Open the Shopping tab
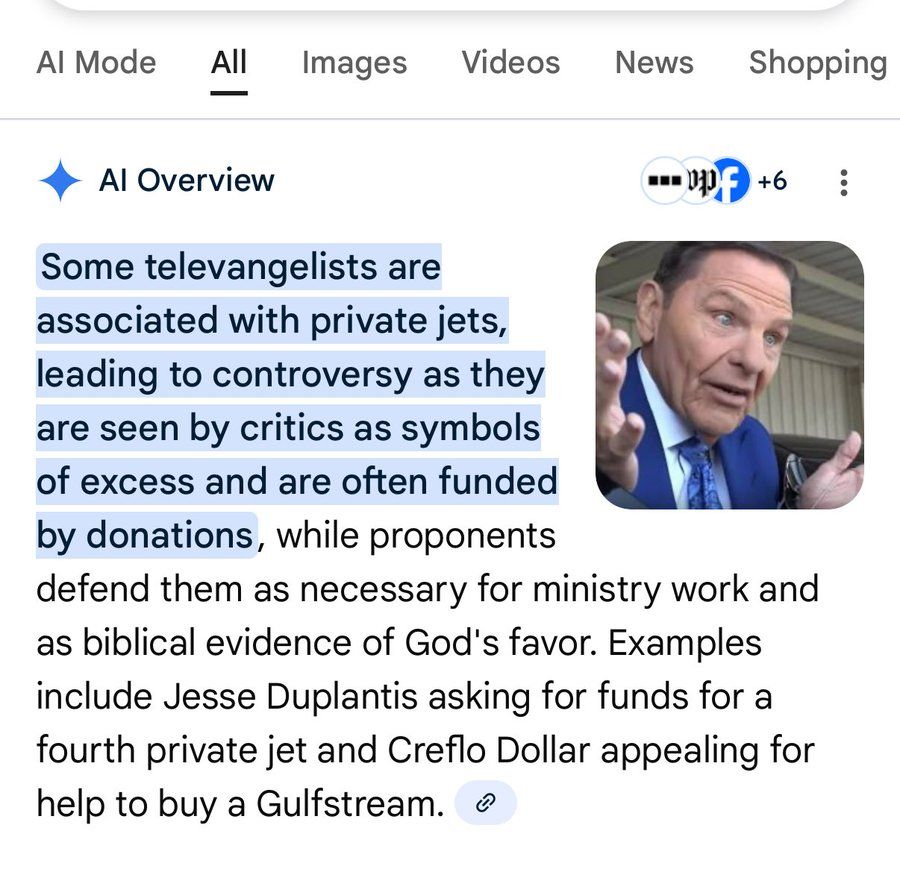This screenshot has height=869, width=900. click(818, 63)
